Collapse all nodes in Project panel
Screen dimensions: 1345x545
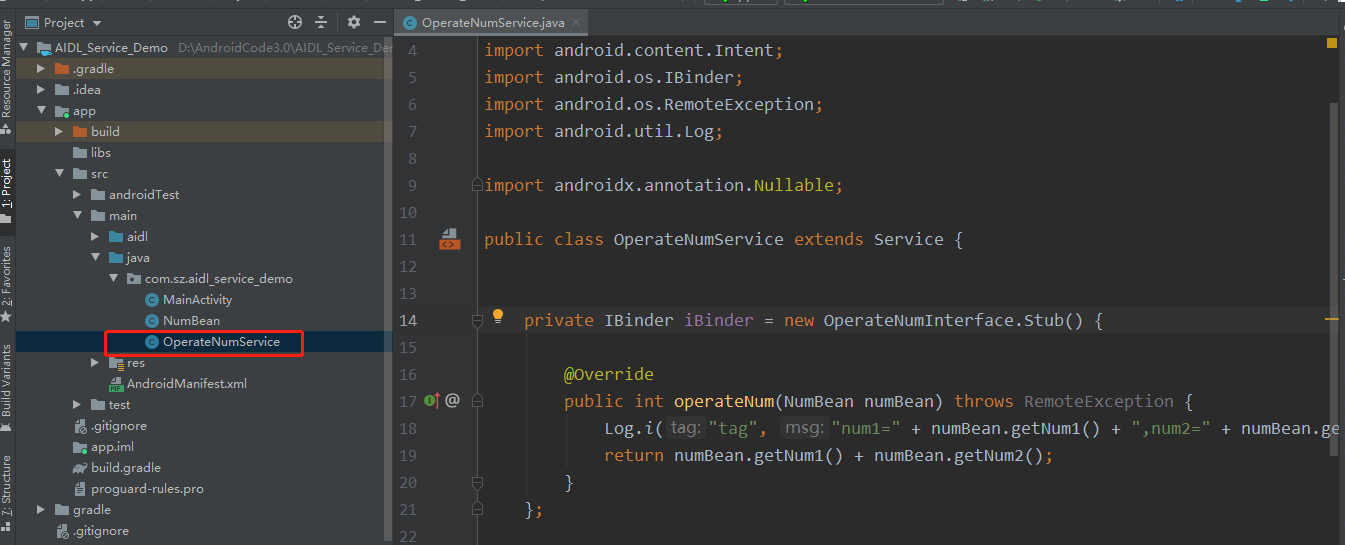(321, 22)
